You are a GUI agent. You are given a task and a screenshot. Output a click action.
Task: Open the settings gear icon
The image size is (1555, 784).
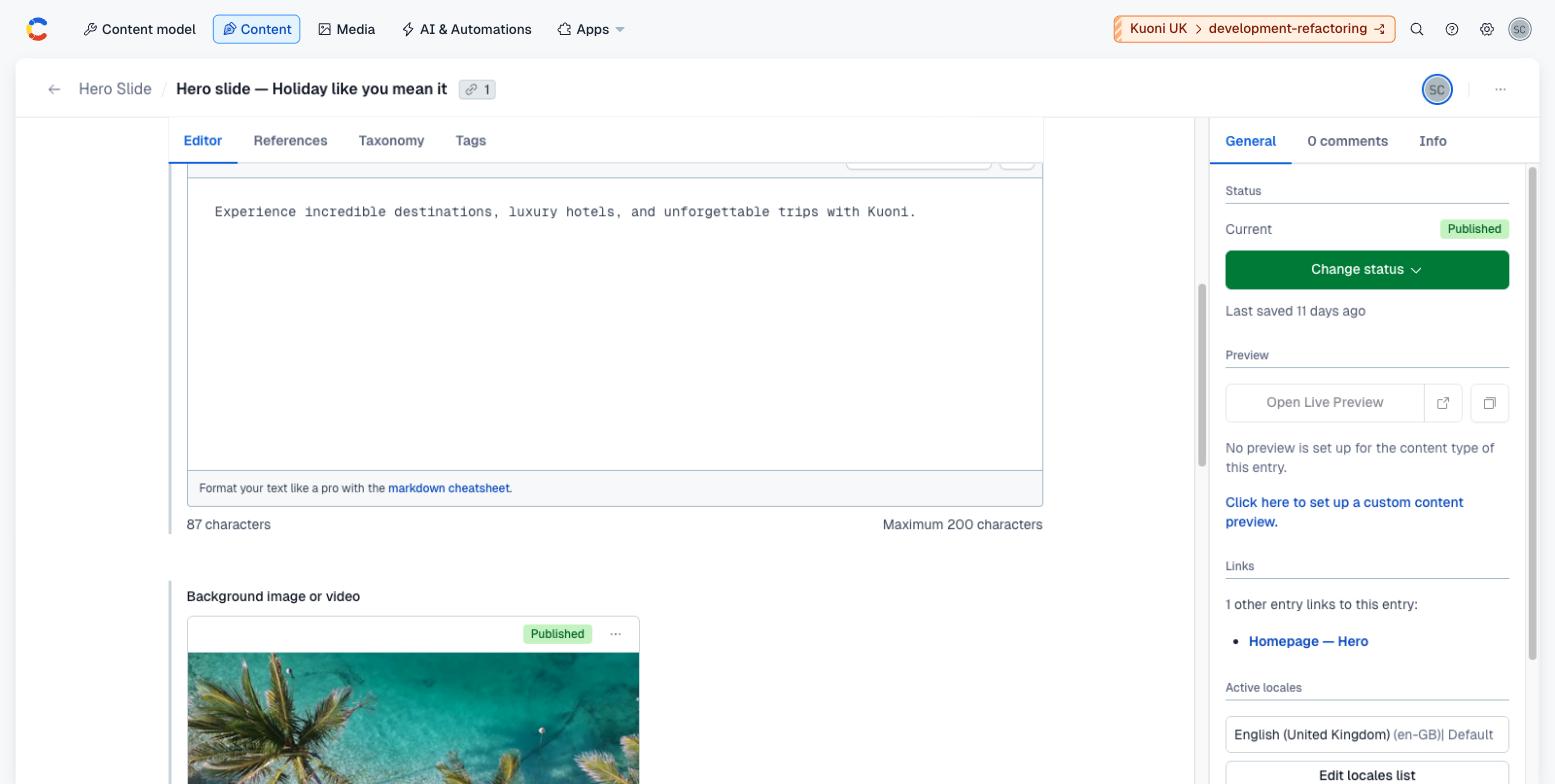coord(1487,30)
